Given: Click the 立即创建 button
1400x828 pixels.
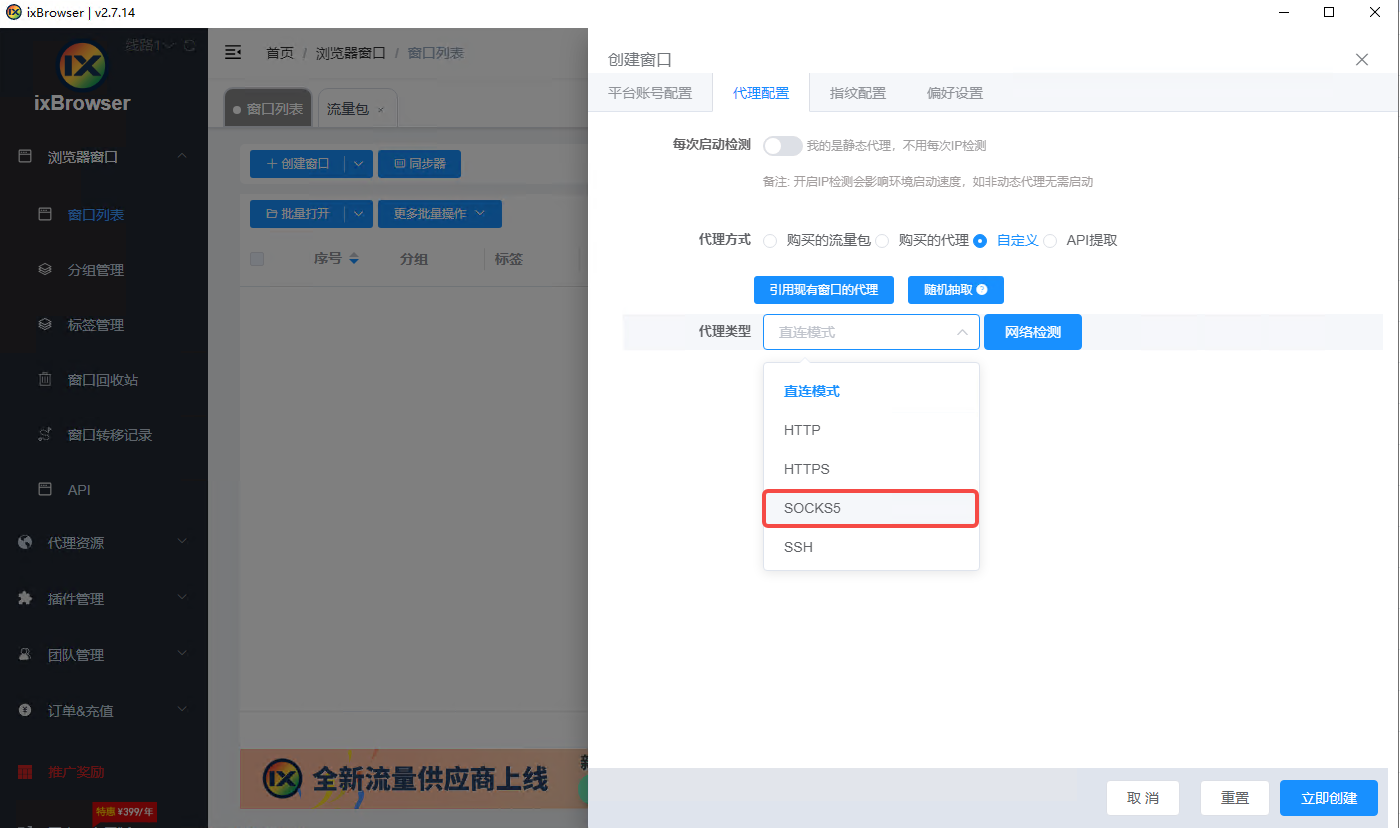Looking at the screenshot, I should click(1328, 798).
